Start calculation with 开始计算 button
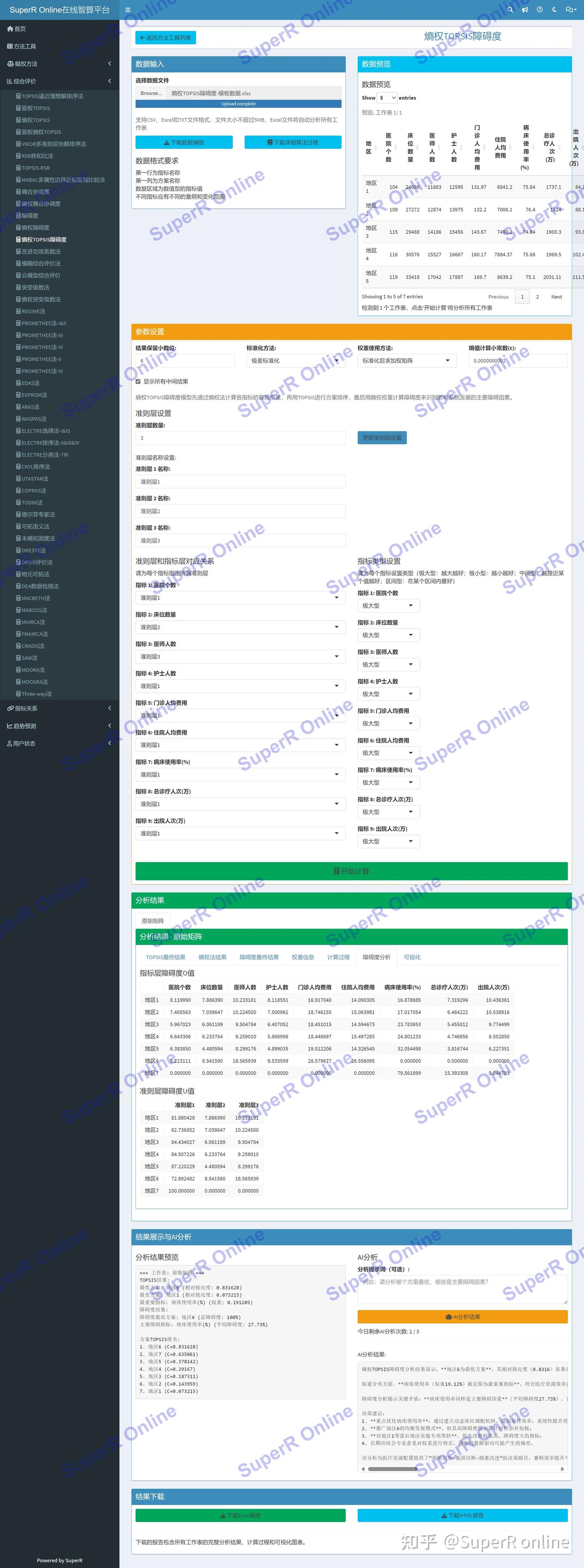The image size is (584, 1568). click(352, 872)
